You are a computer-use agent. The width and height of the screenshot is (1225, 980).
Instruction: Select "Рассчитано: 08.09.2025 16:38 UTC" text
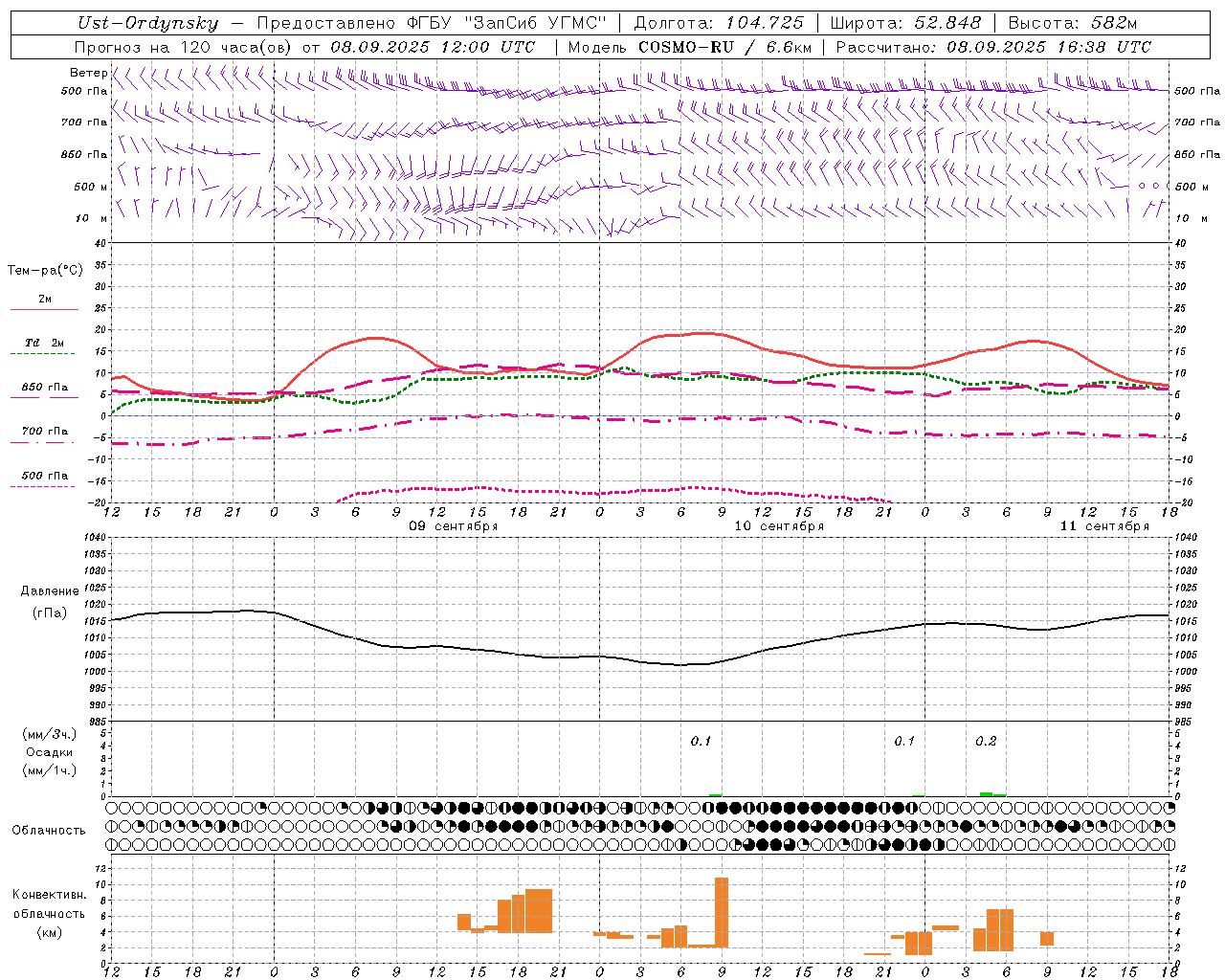(993, 47)
